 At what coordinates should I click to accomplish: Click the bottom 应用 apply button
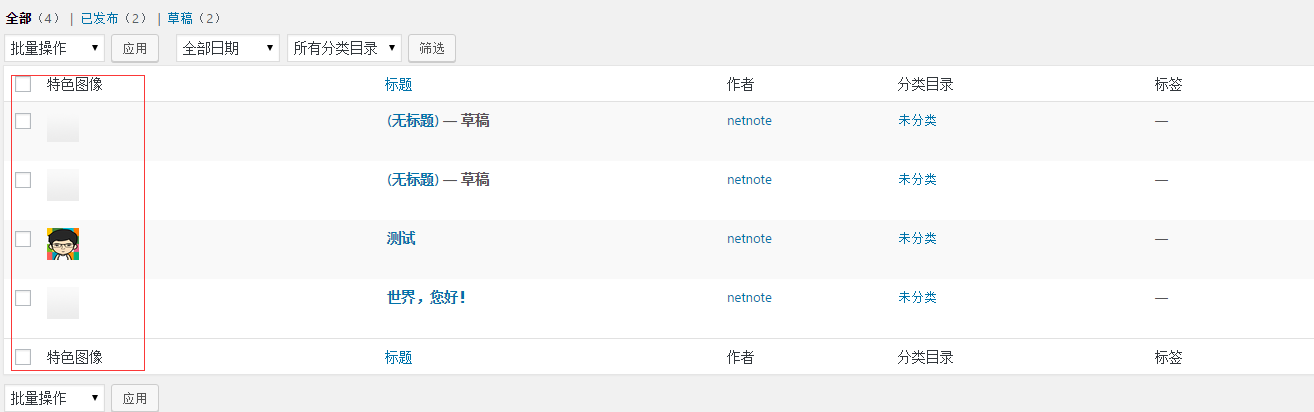[135, 398]
